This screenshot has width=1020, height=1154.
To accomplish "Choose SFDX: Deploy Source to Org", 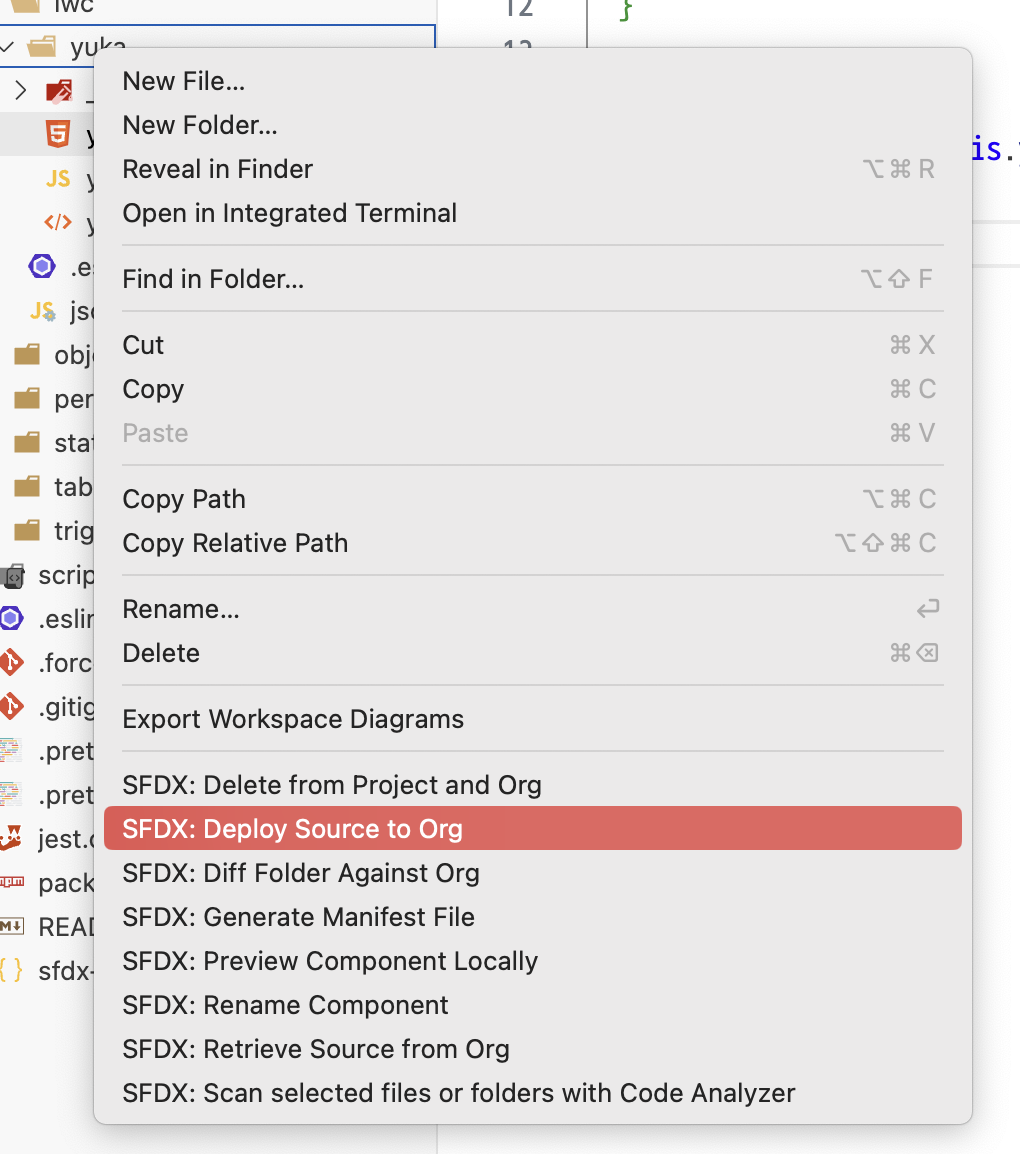I will 292,828.
